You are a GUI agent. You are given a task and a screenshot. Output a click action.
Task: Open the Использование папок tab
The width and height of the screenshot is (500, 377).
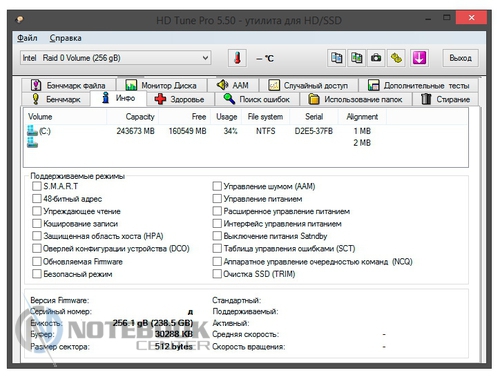pos(356,99)
